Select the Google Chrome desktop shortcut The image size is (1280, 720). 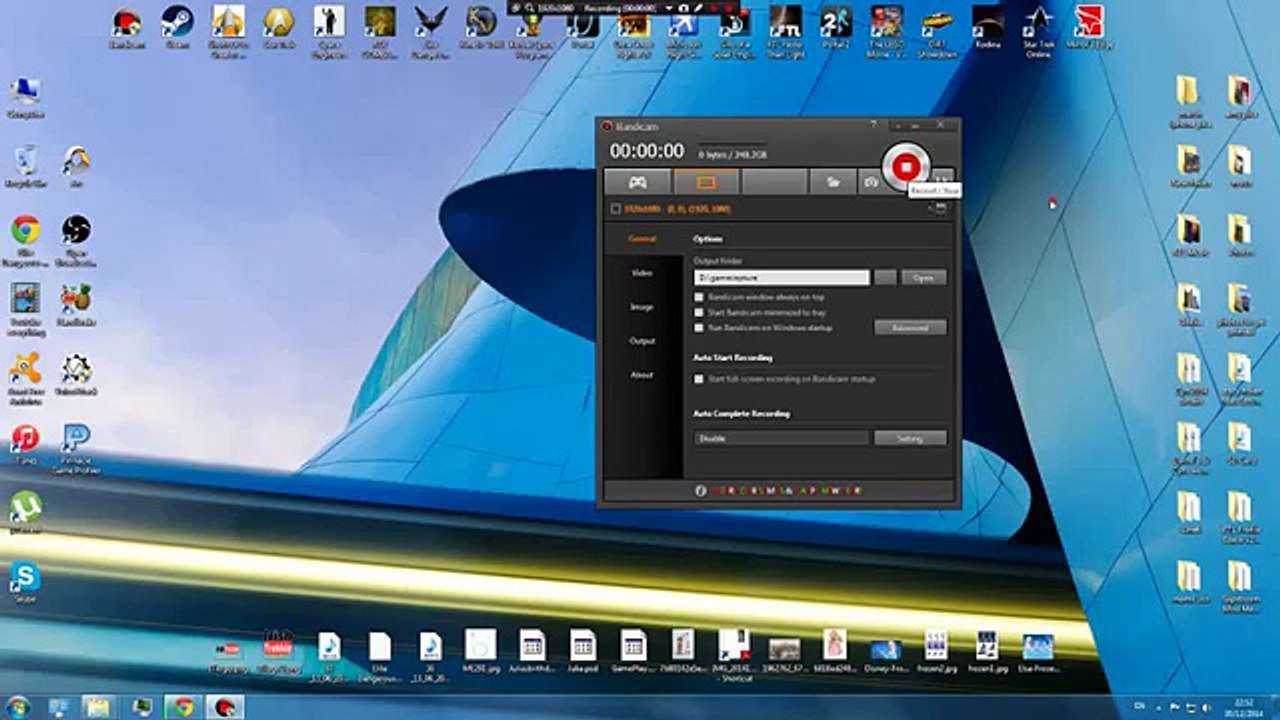point(25,241)
